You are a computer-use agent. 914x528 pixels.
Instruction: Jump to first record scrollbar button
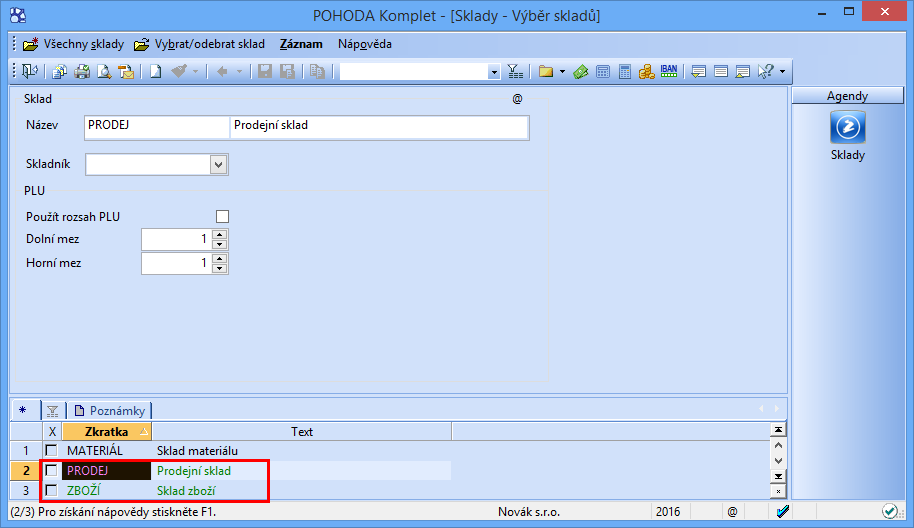(x=778, y=430)
